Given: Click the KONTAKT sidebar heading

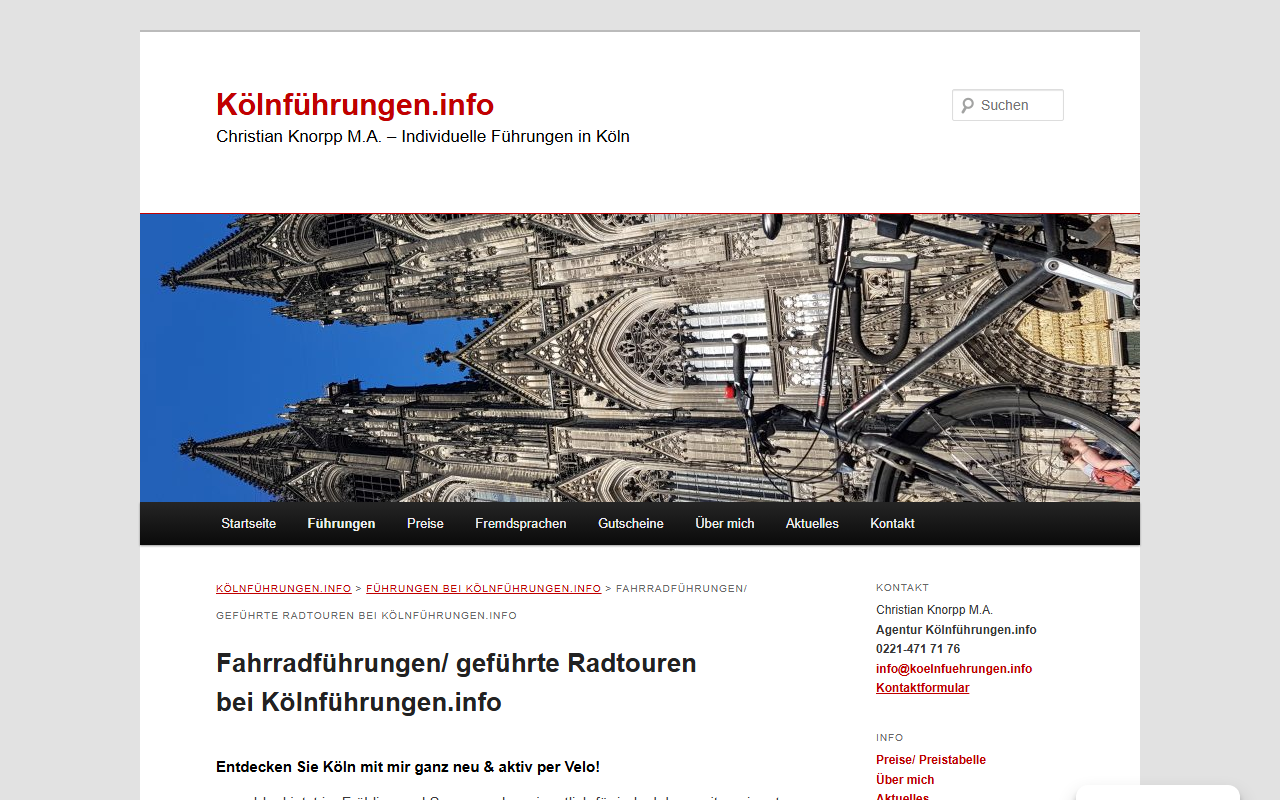Looking at the screenshot, I should (903, 588).
